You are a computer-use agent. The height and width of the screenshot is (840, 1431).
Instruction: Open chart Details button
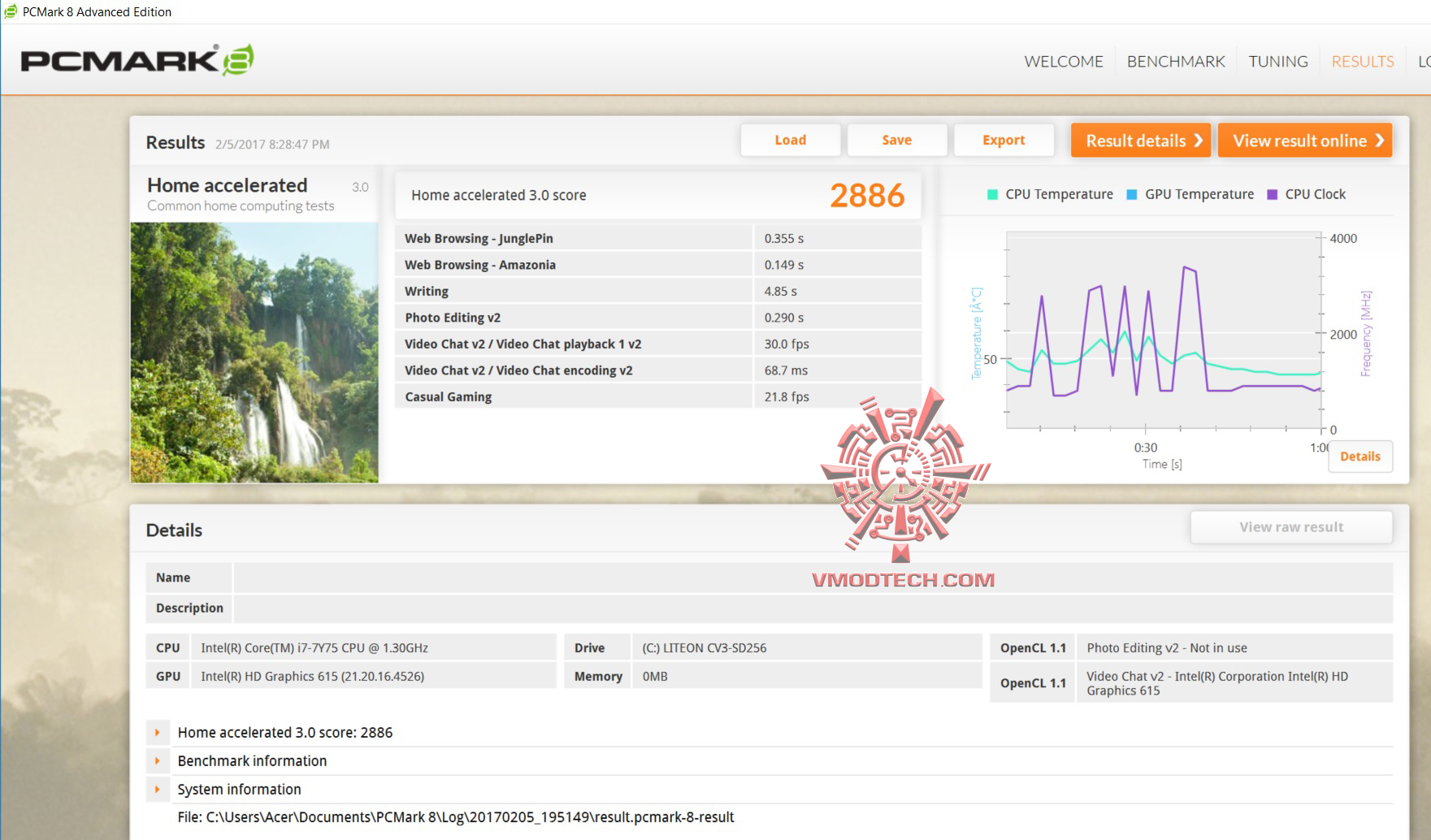(x=1360, y=457)
